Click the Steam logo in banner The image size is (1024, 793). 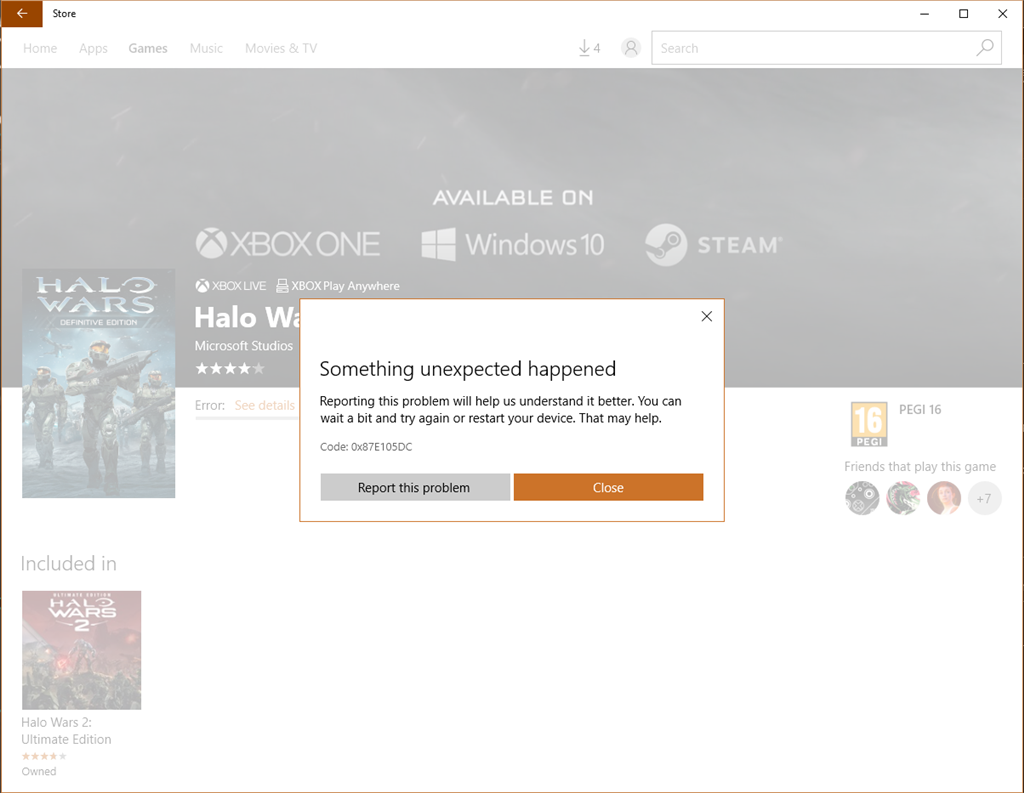tap(713, 245)
